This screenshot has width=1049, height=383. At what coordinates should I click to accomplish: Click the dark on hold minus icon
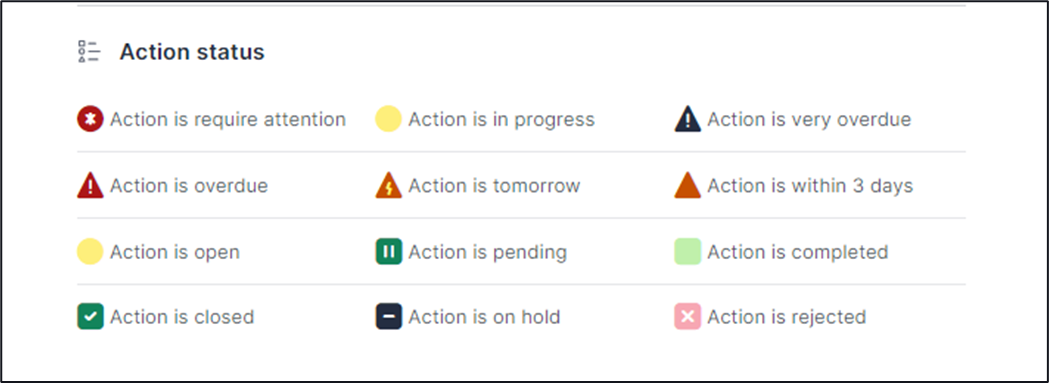coord(389,317)
